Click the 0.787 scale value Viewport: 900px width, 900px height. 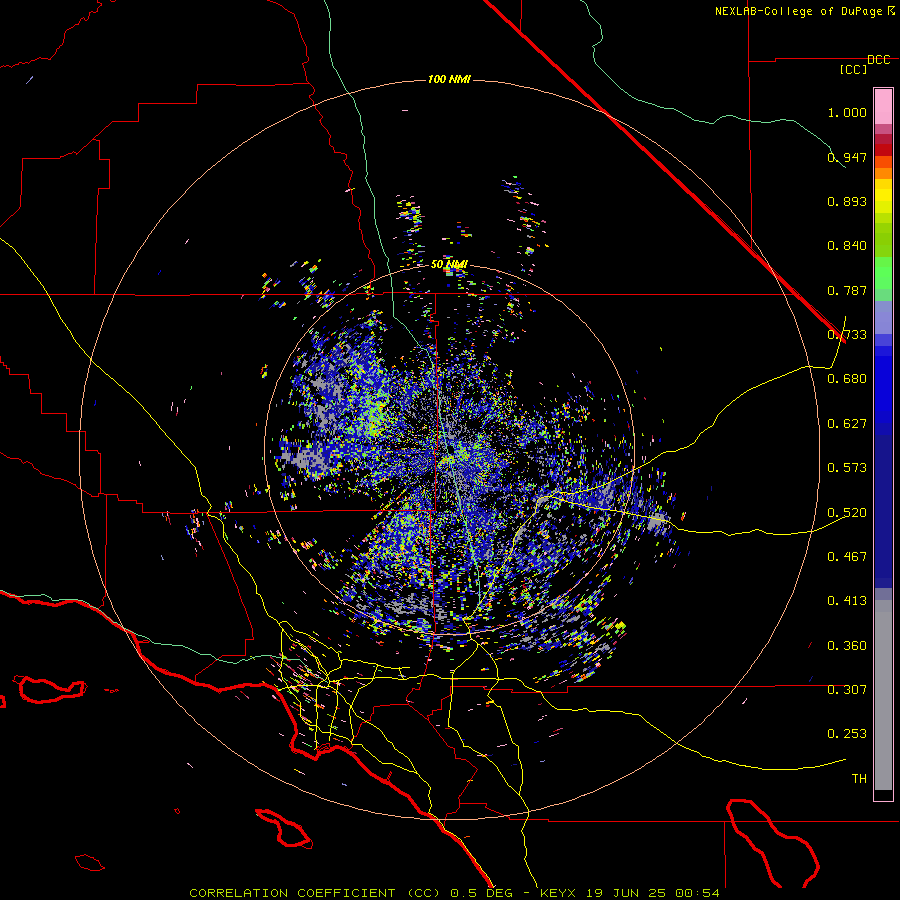847,290
